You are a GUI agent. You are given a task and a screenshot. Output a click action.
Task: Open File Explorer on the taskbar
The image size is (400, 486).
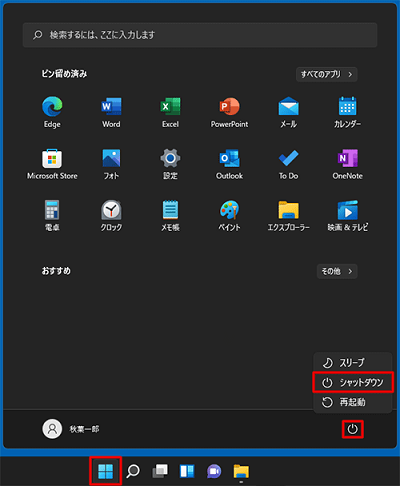(x=241, y=471)
